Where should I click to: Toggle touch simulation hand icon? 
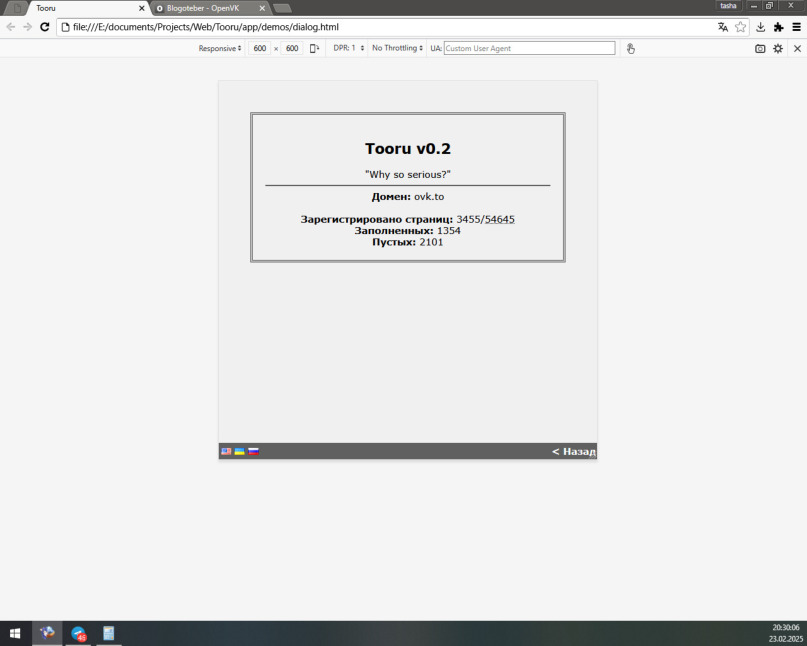(x=630, y=48)
